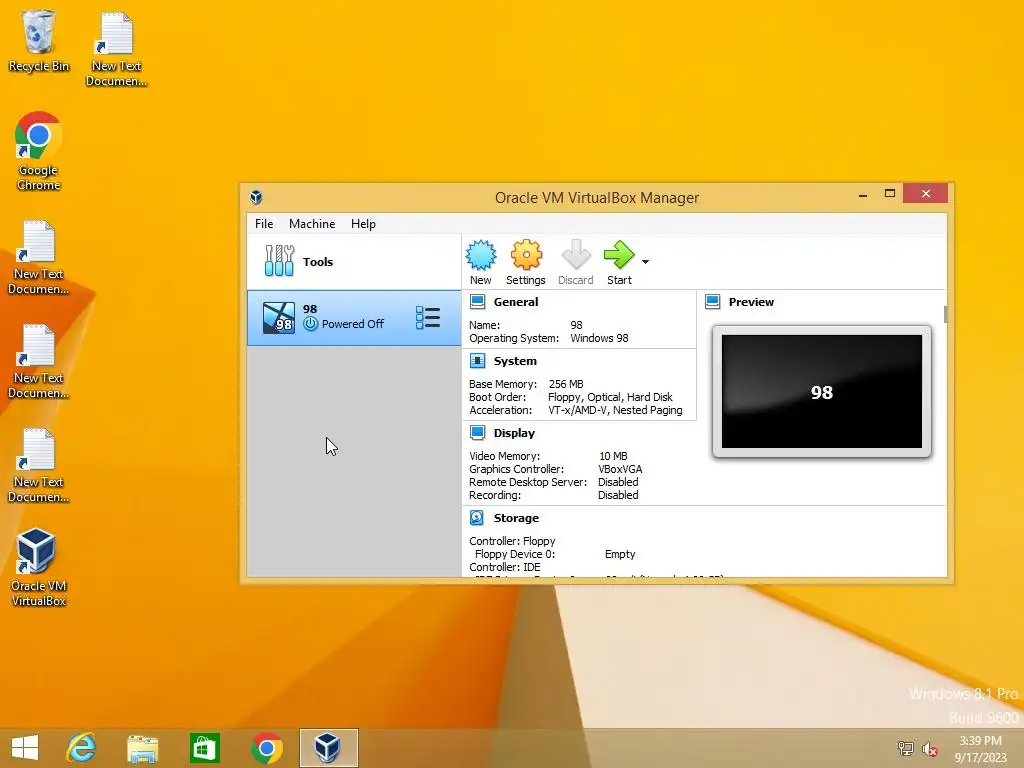Open VM Settings gear icon
The image size is (1024, 768).
coord(526,255)
